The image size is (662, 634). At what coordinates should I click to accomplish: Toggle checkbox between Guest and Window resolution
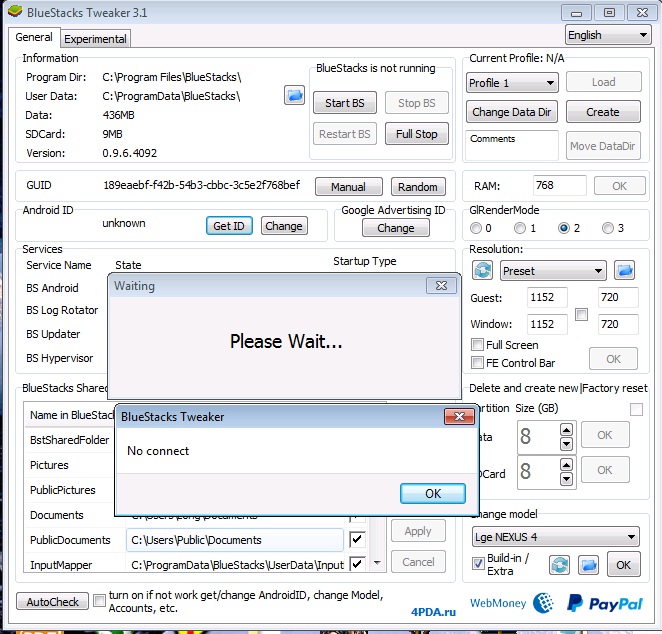click(x=581, y=314)
